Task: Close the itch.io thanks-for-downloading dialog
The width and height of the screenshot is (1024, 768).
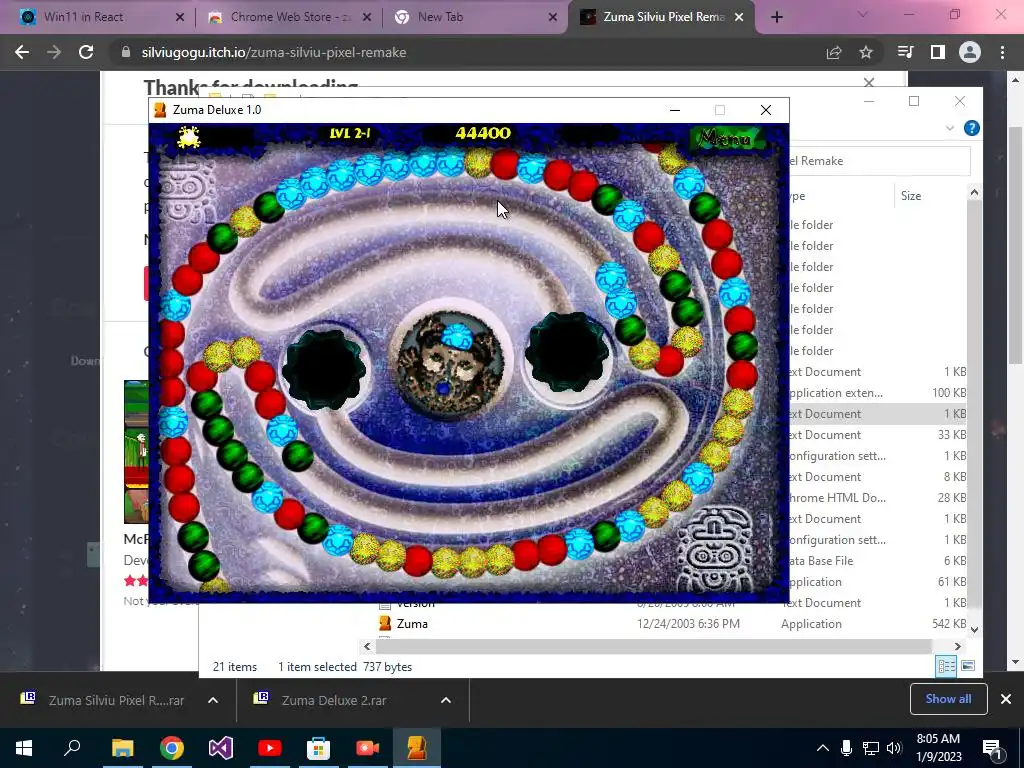Action: click(x=869, y=82)
